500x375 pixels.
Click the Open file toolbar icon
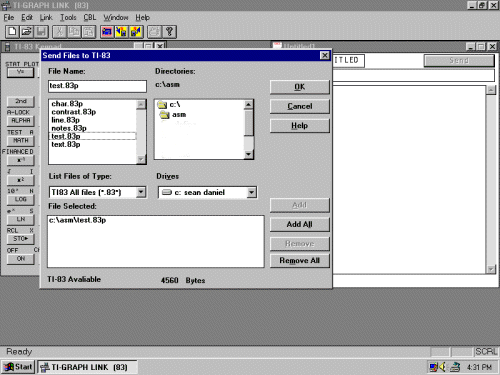[26, 32]
